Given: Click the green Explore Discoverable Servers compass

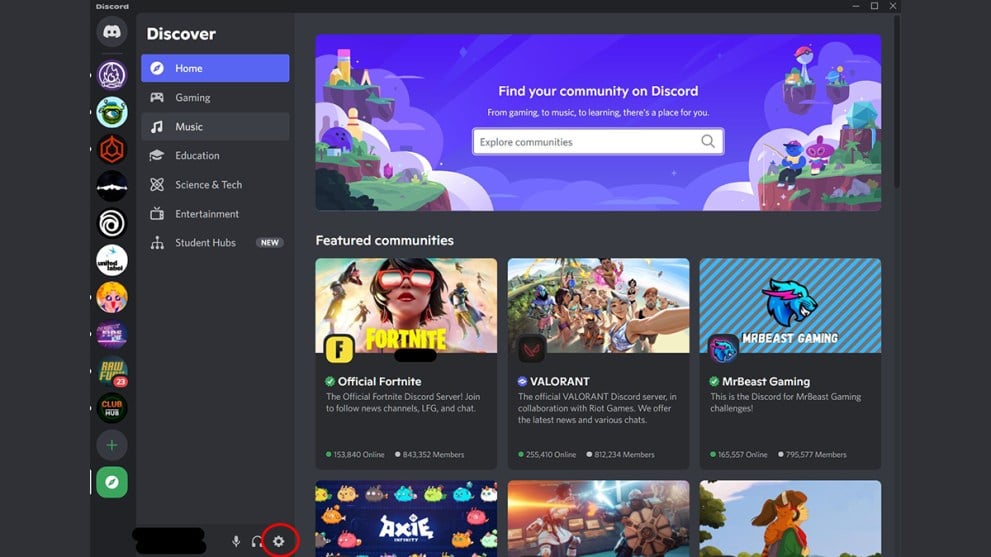Looking at the screenshot, I should point(112,482).
